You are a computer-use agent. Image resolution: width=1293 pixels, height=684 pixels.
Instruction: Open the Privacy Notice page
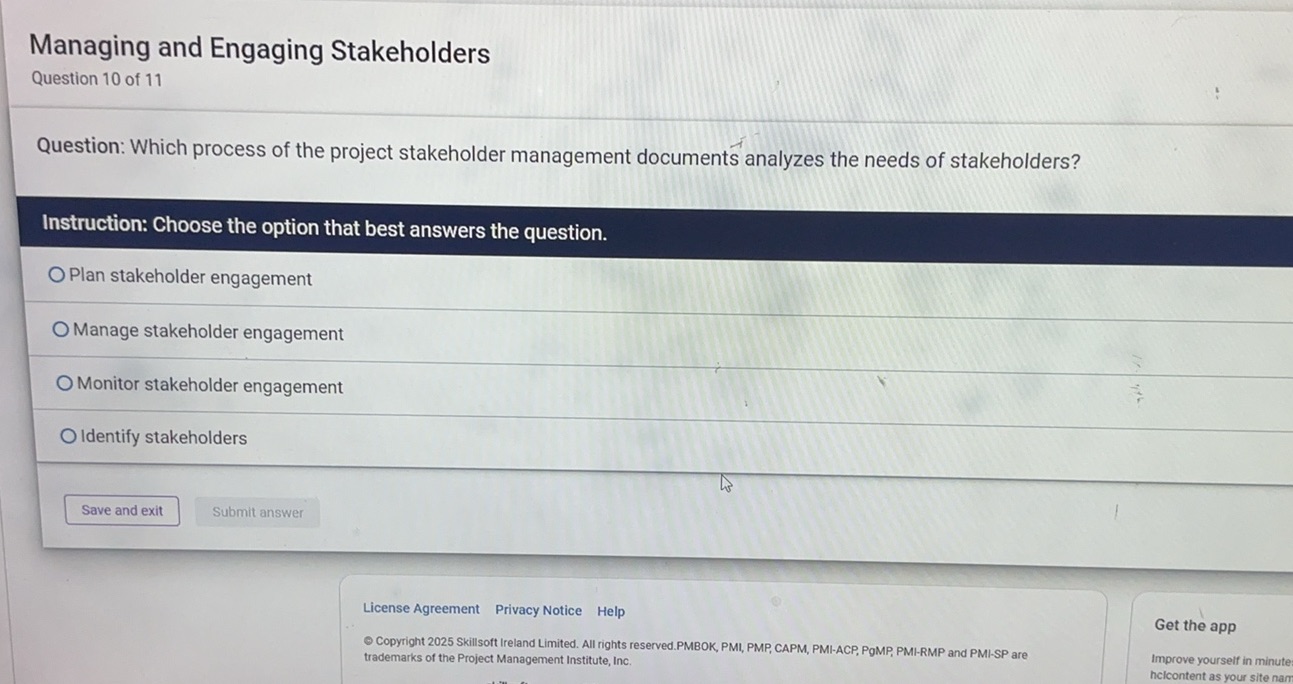[538, 610]
